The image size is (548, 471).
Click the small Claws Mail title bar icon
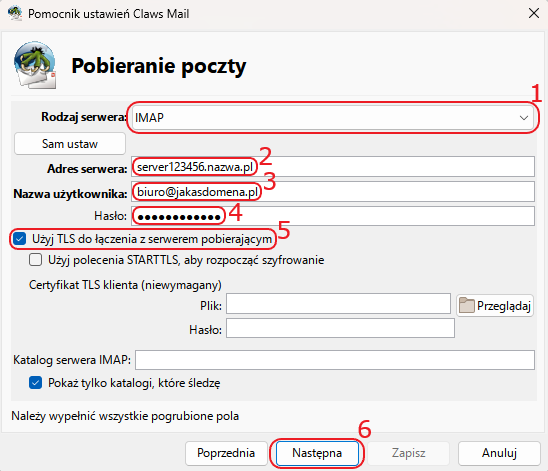[x=15, y=13]
